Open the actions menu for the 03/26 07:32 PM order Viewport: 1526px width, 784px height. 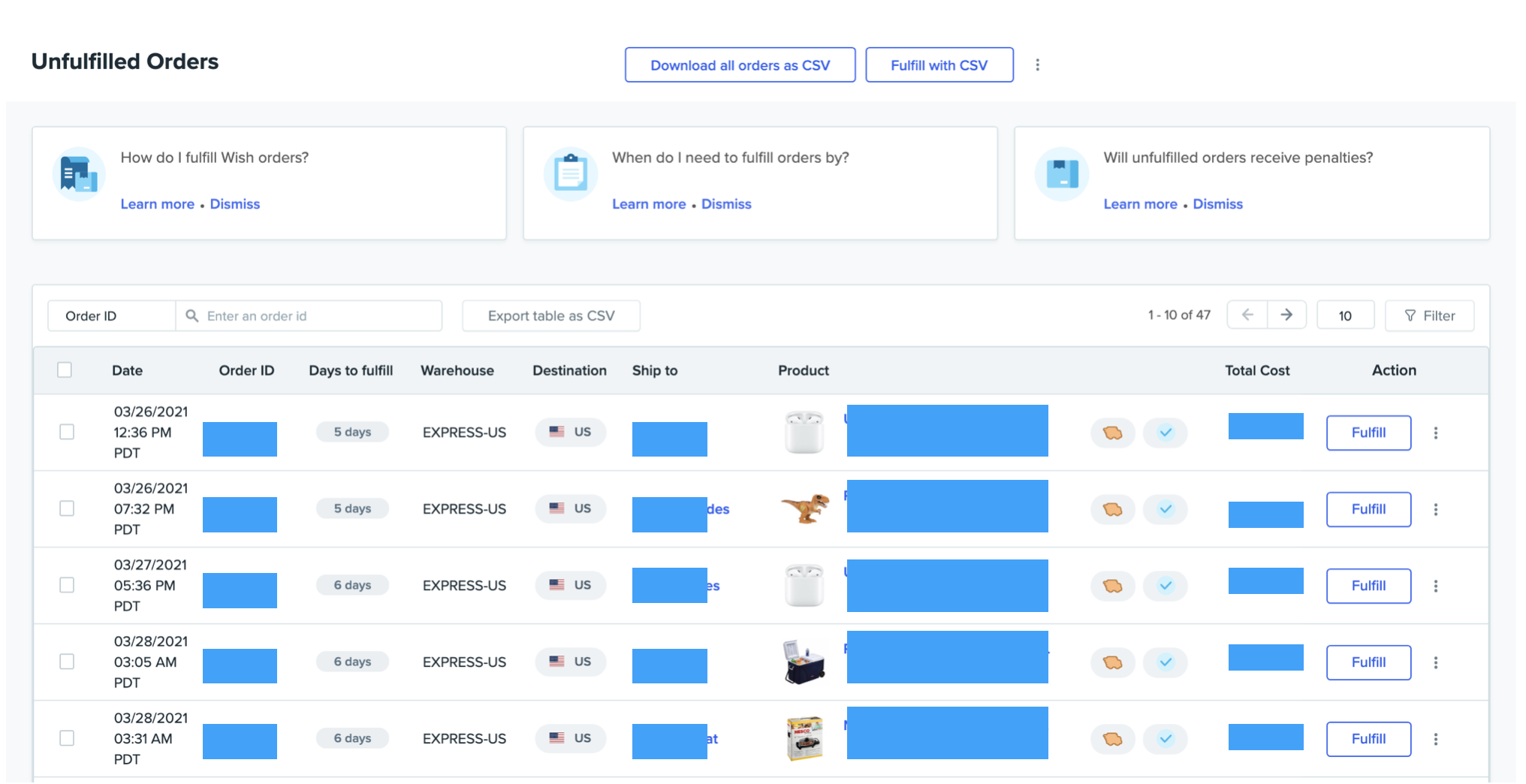1436,509
